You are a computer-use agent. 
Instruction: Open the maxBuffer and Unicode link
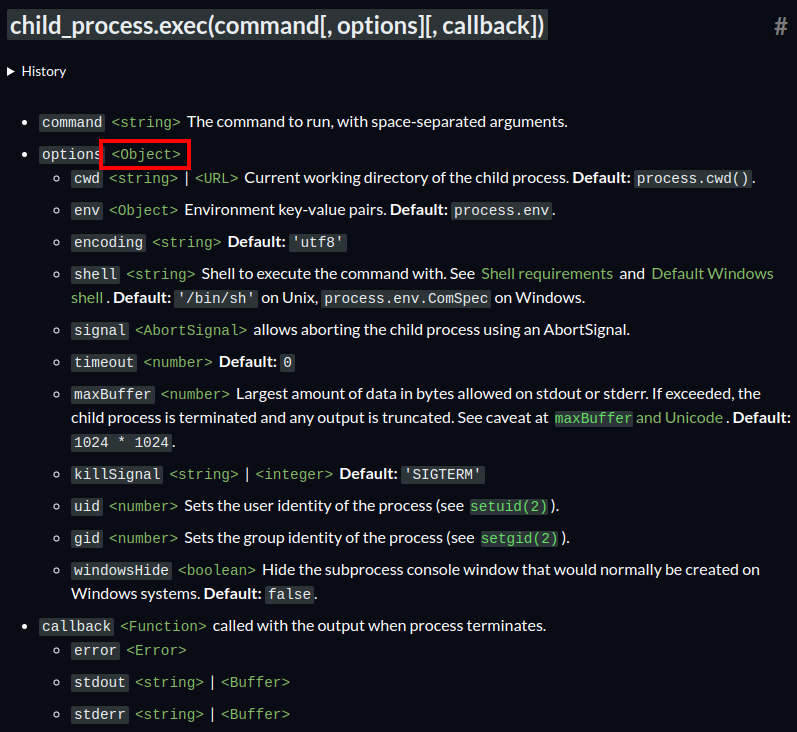640,418
